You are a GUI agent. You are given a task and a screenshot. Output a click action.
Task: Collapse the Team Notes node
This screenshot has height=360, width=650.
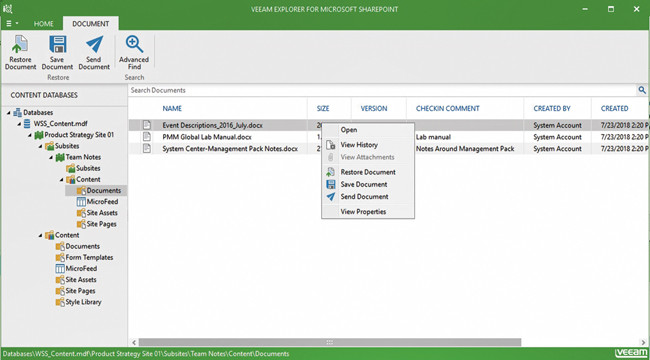pos(51,158)
